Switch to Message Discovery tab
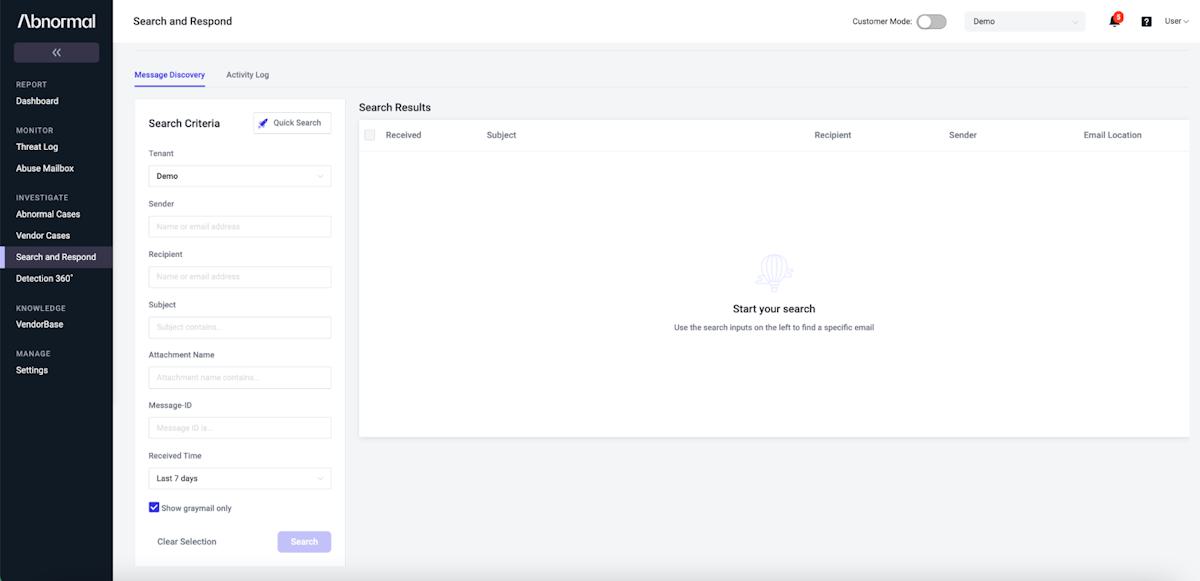Image resolution: width=1200 pixels, height=581 pixels. 170,75
